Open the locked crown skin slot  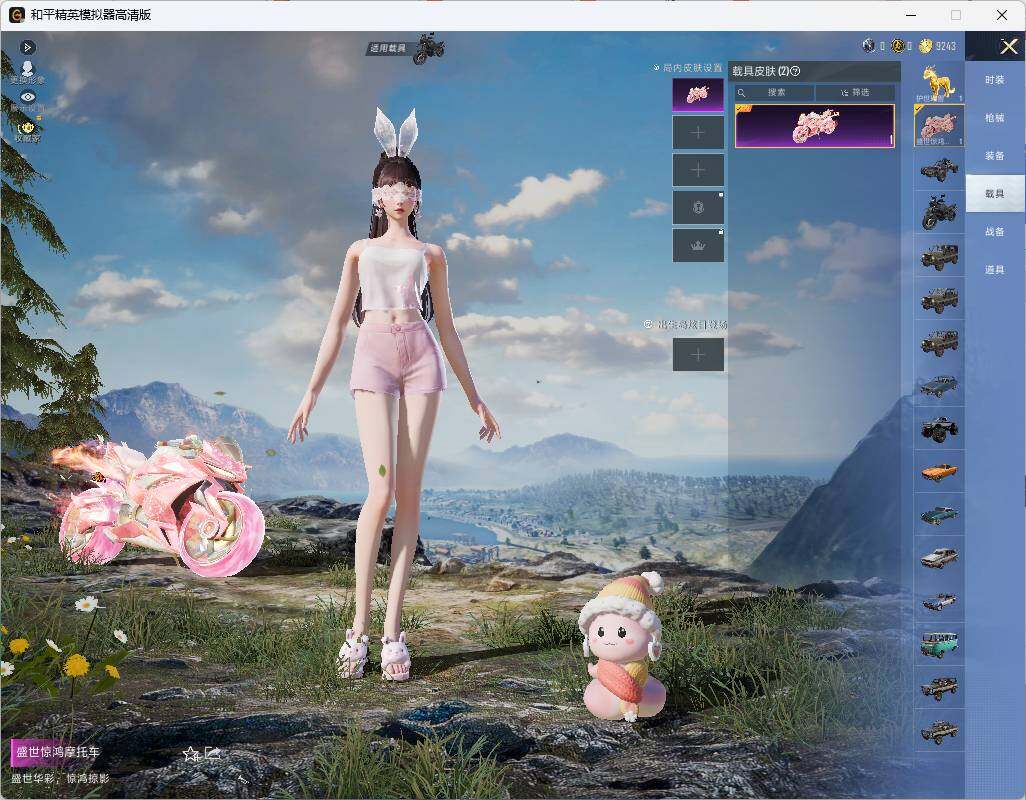pos(698,245)
